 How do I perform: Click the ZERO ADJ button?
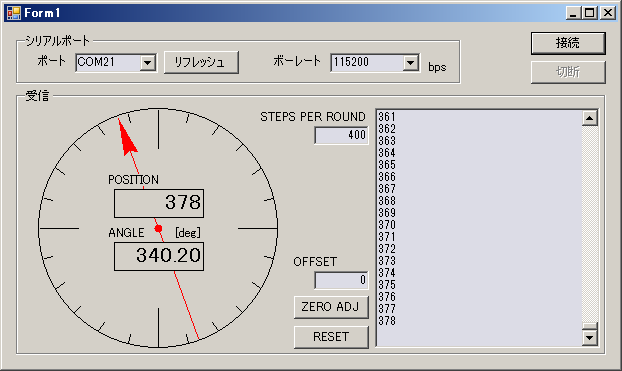coord(331,307)
